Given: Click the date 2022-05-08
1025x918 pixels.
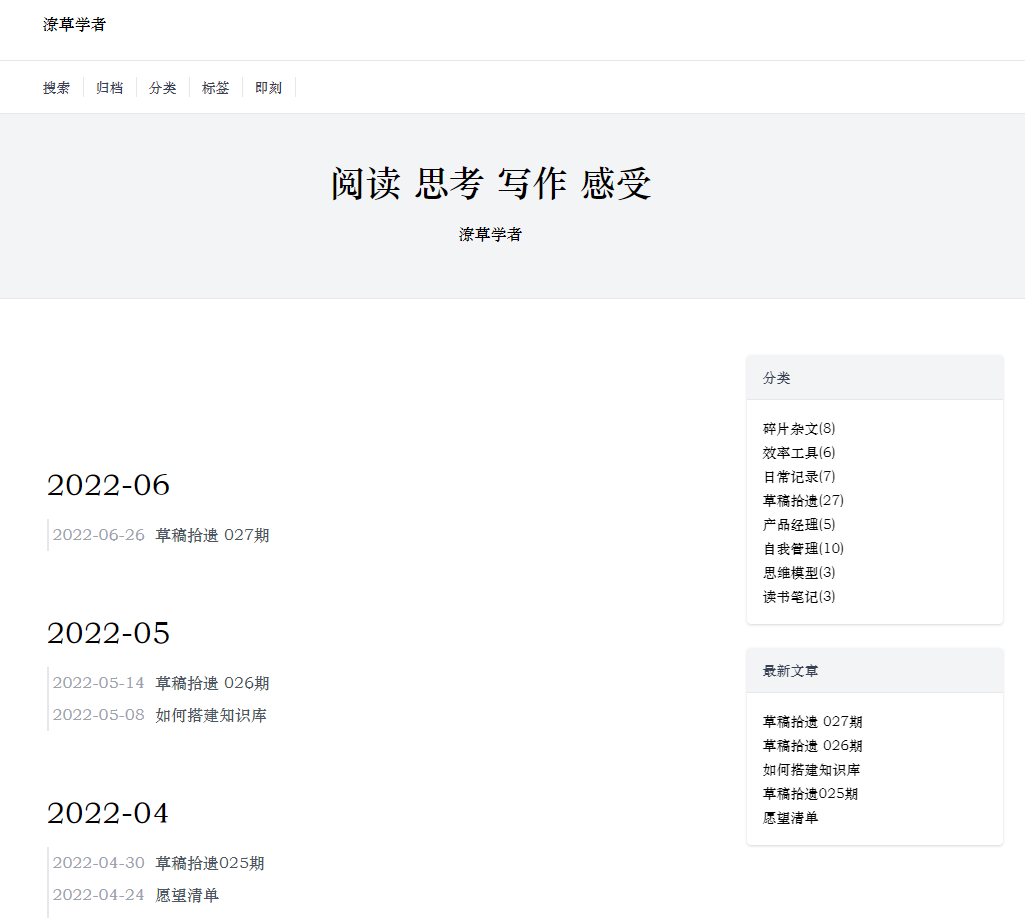Looking at the screenshot, I should tap(98, 715).
